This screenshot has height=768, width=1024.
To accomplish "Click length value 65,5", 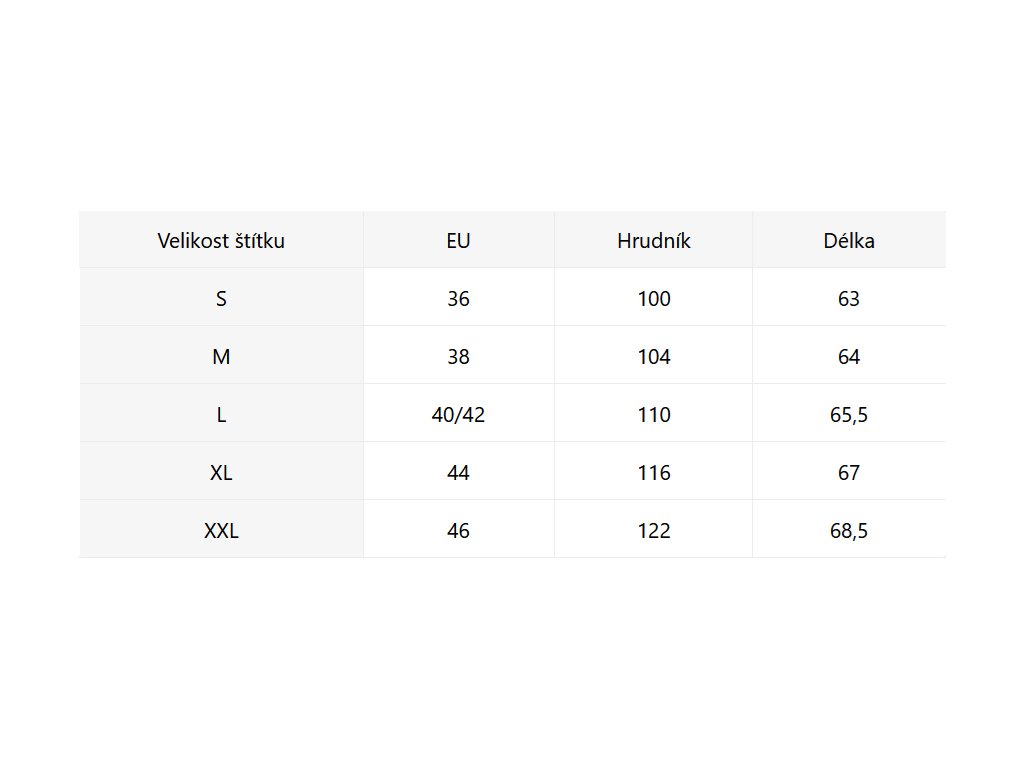I will click(849, 415).
